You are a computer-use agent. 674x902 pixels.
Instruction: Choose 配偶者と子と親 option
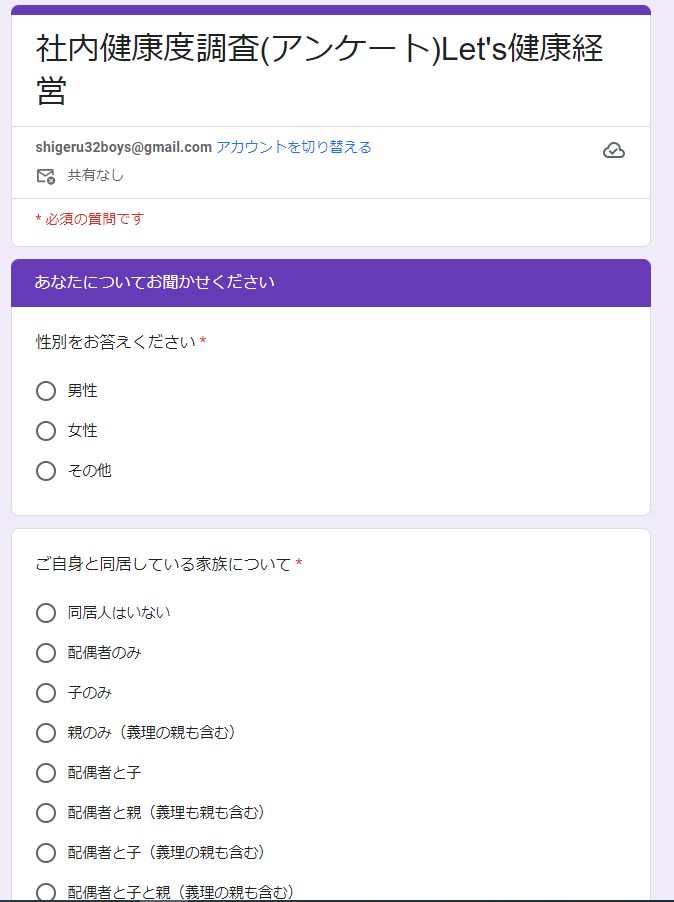pos(46,892)
